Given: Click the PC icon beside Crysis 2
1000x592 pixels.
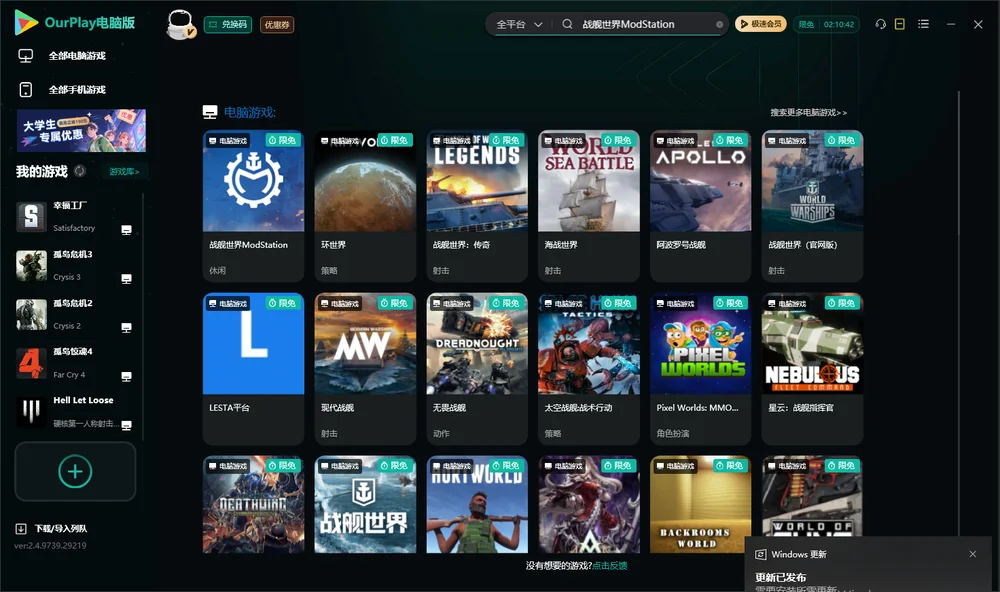Looking at the screenshot, I should point(126,327).
